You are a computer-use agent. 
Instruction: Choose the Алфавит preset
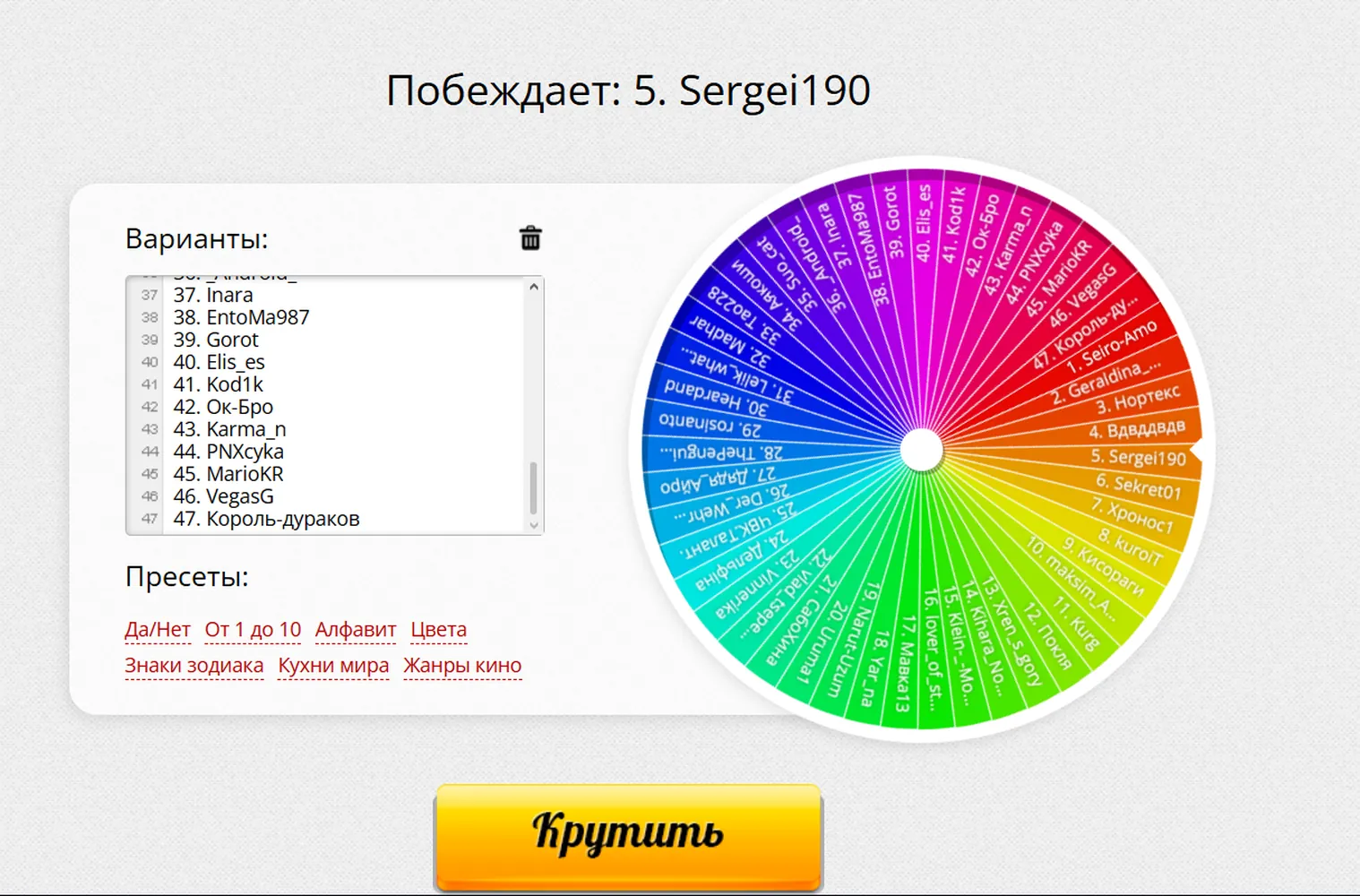pyautogui.click(x=356, y=630)
